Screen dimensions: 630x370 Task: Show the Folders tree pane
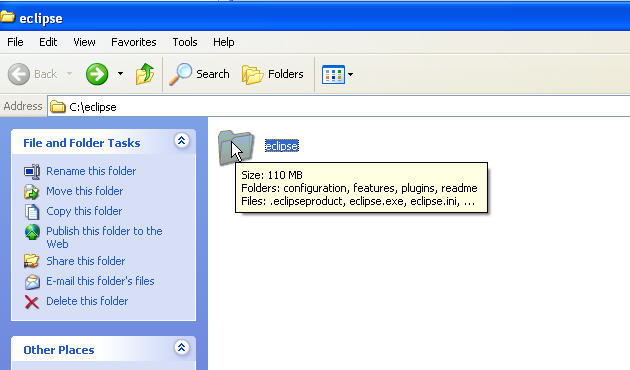pyautogui.click(x=273, y=74)
